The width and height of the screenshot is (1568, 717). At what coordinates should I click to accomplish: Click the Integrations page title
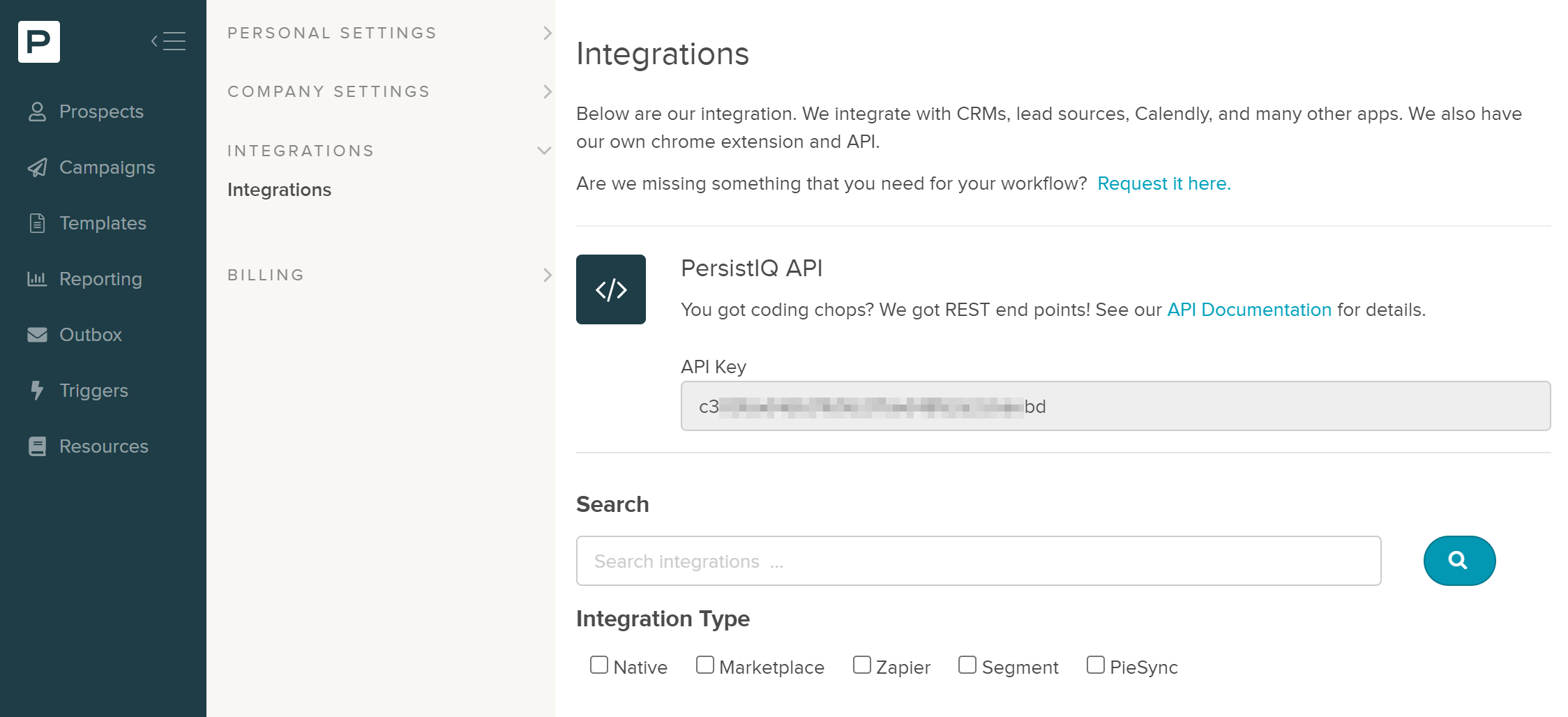point(663,54)
